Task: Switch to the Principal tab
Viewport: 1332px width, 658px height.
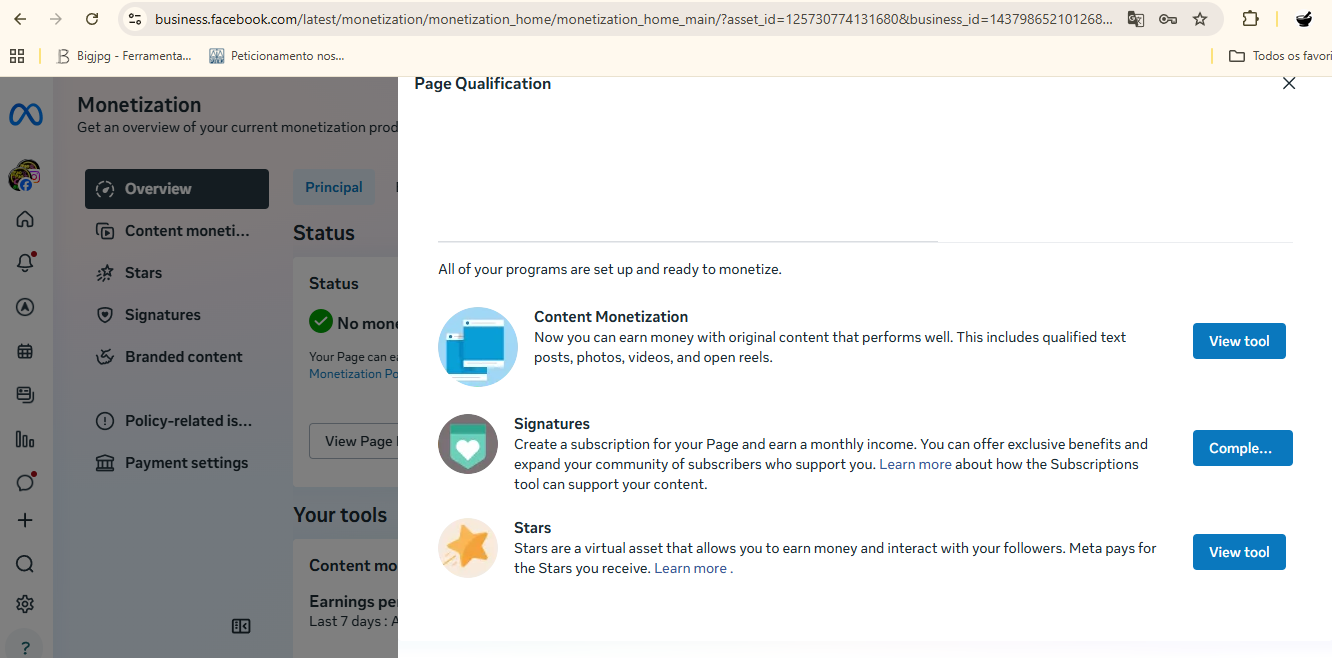Action: pos(334,187)
